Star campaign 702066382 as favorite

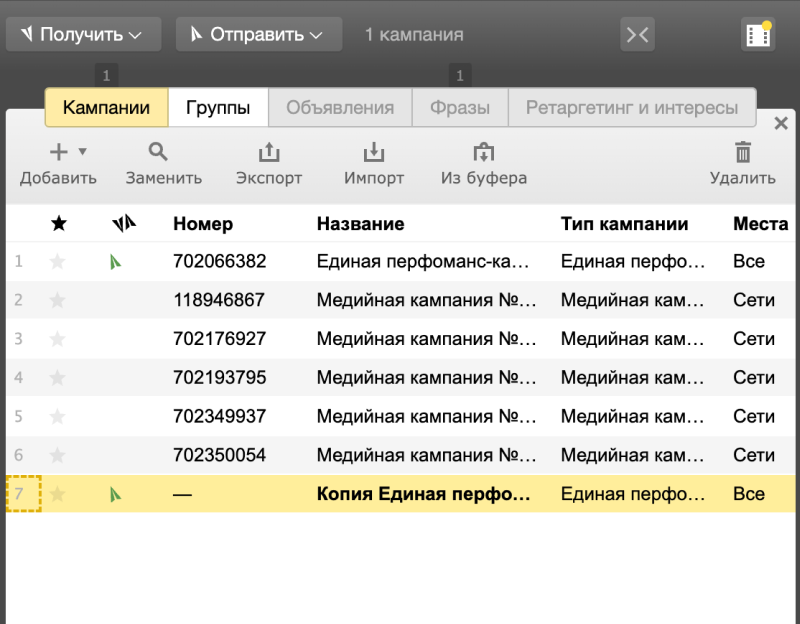[58, 262]
